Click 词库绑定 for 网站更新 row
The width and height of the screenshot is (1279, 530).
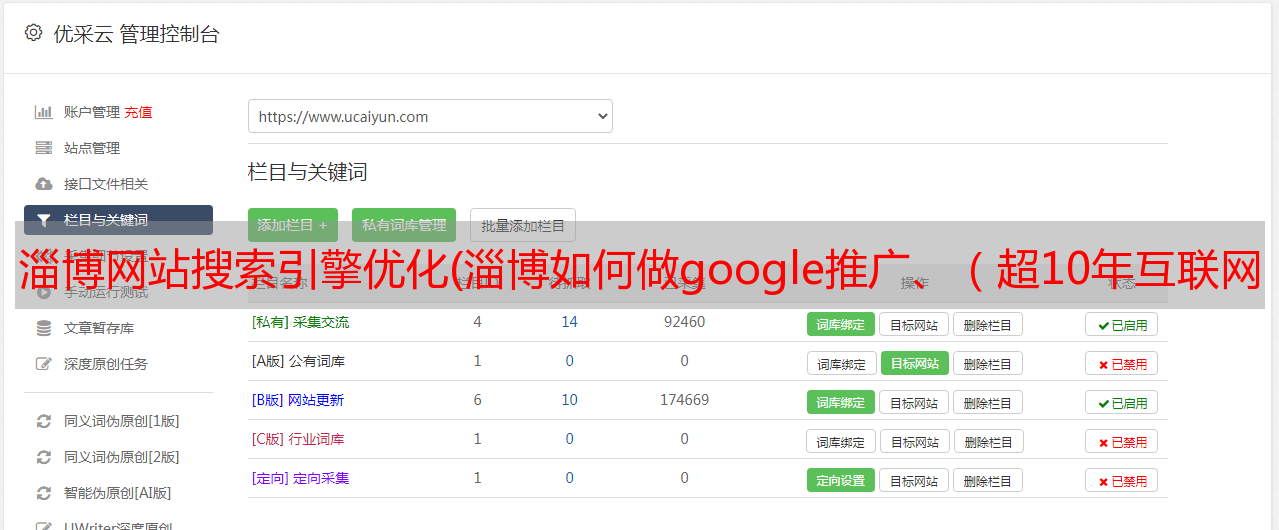(x=841, y=402)
